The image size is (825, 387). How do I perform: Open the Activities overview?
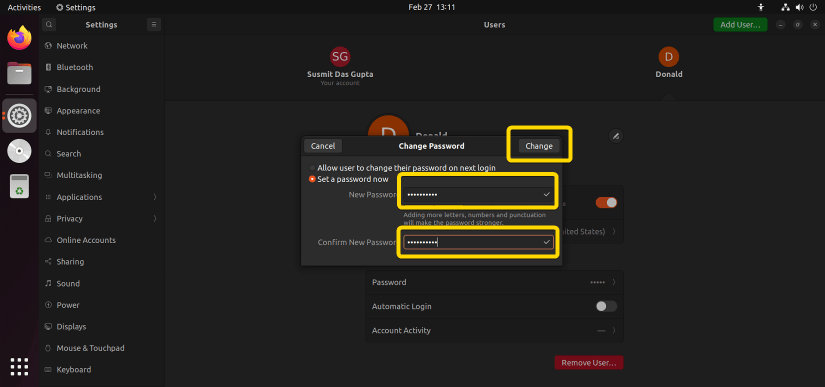pyautogui.click(x=24, y=7)
